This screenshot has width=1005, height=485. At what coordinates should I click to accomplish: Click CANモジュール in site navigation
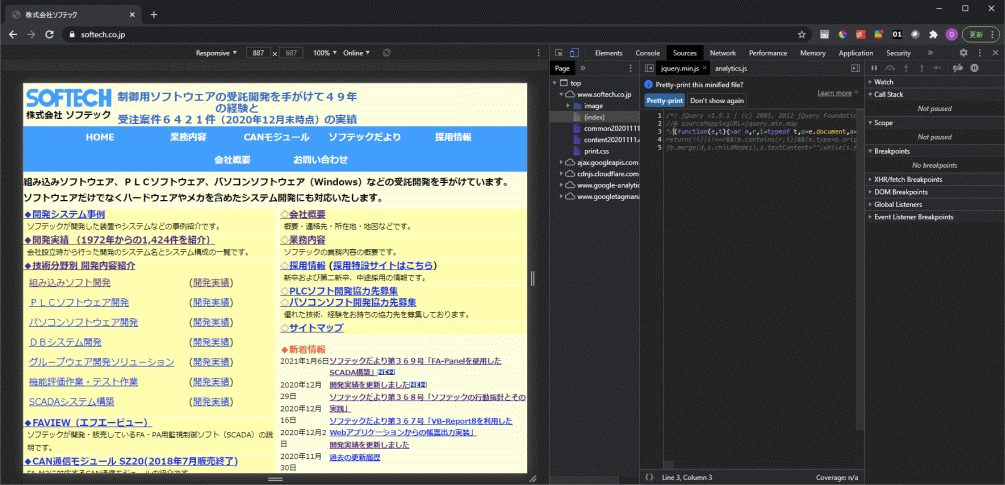pyautogui.click(x=276, y=137)
